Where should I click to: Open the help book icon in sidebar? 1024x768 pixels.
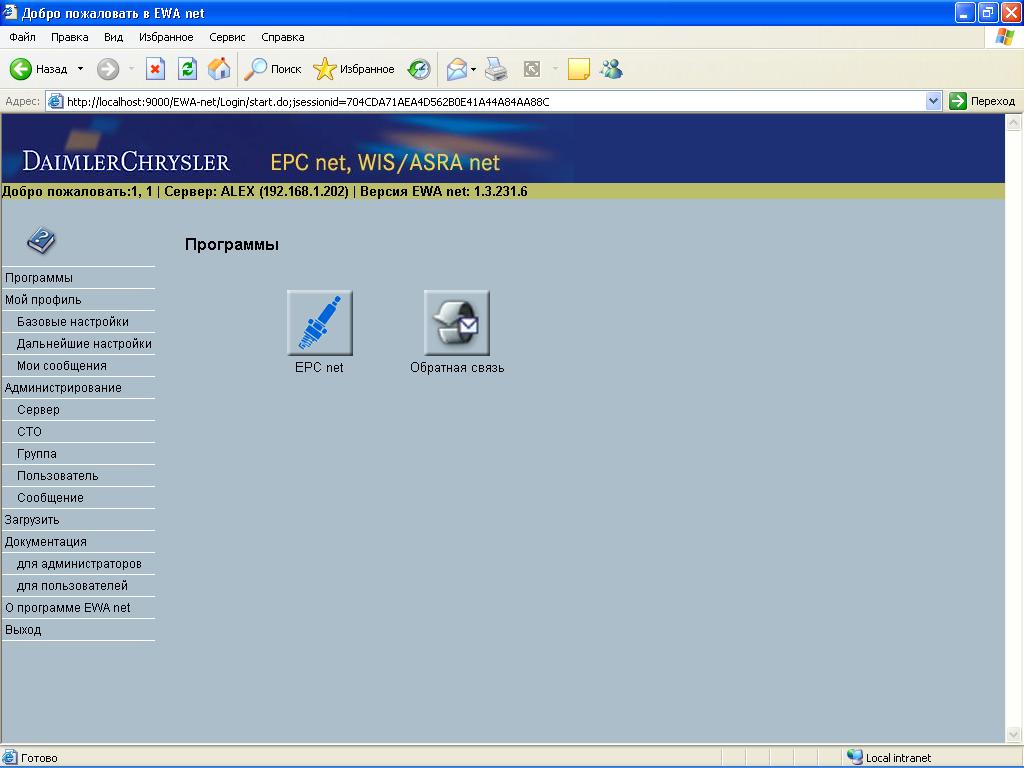[41, 240]
